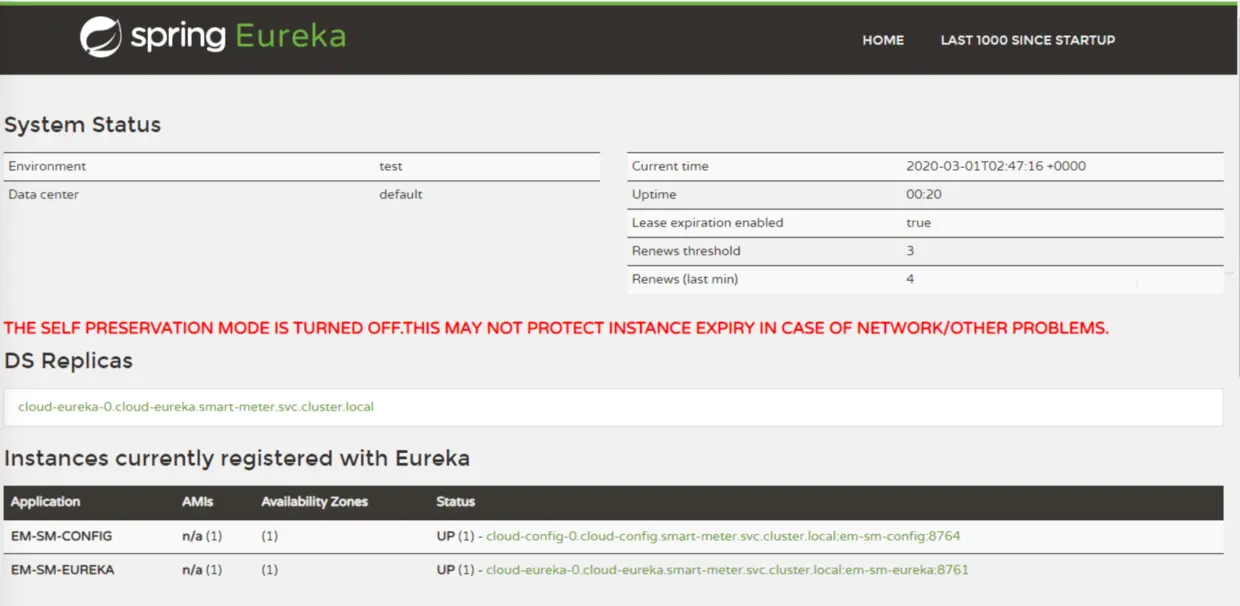Select the EM-SM-EUREKA application cell
The image size is (1240, 606).
pyautogui.click(x=63, y=570)
